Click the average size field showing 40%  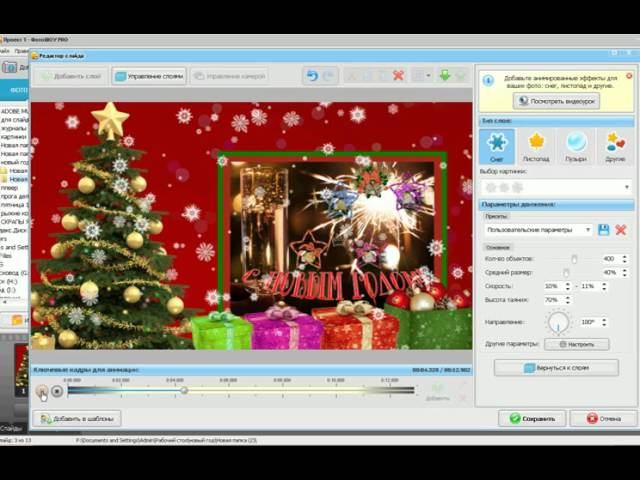pos(611,273)
